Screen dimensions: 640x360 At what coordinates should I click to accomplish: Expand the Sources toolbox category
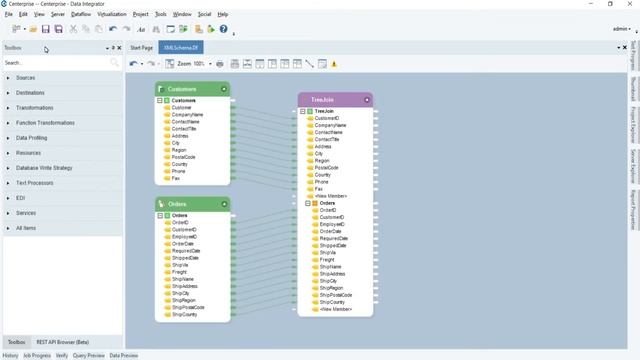8,78
